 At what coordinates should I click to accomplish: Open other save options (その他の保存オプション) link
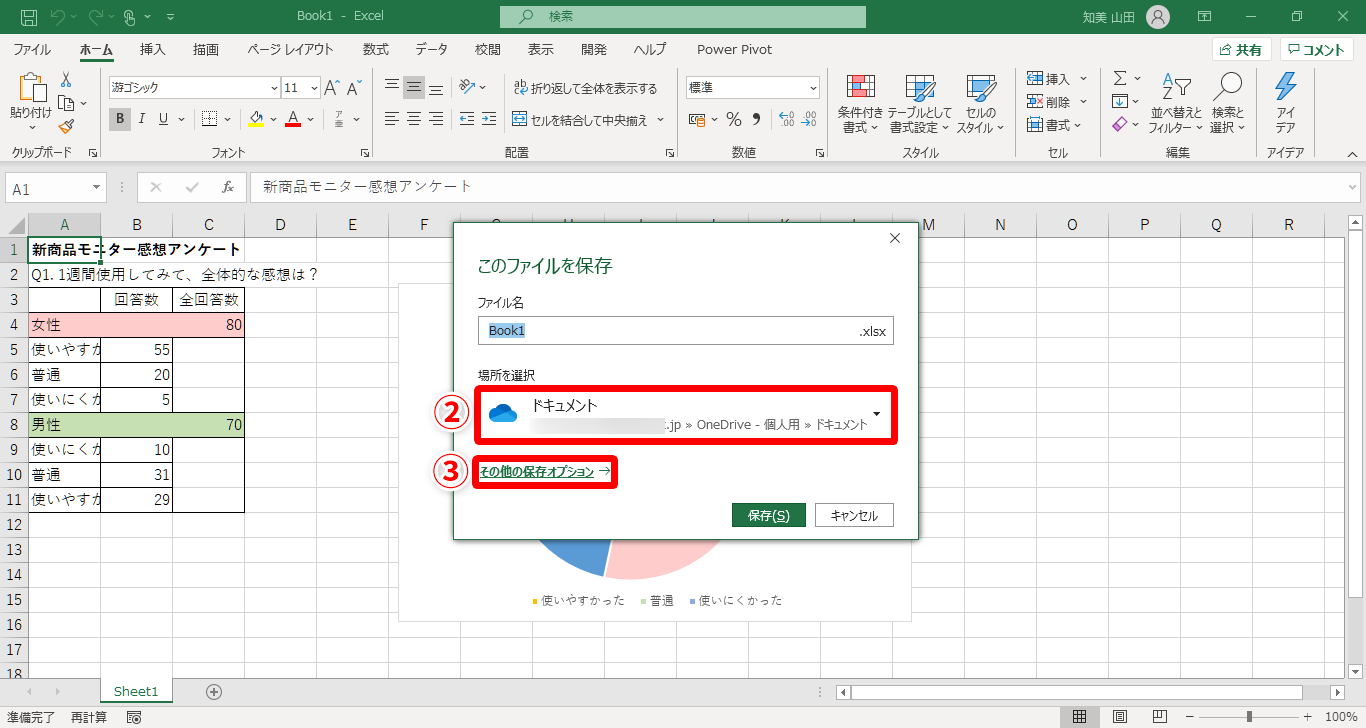click(545, 471)
